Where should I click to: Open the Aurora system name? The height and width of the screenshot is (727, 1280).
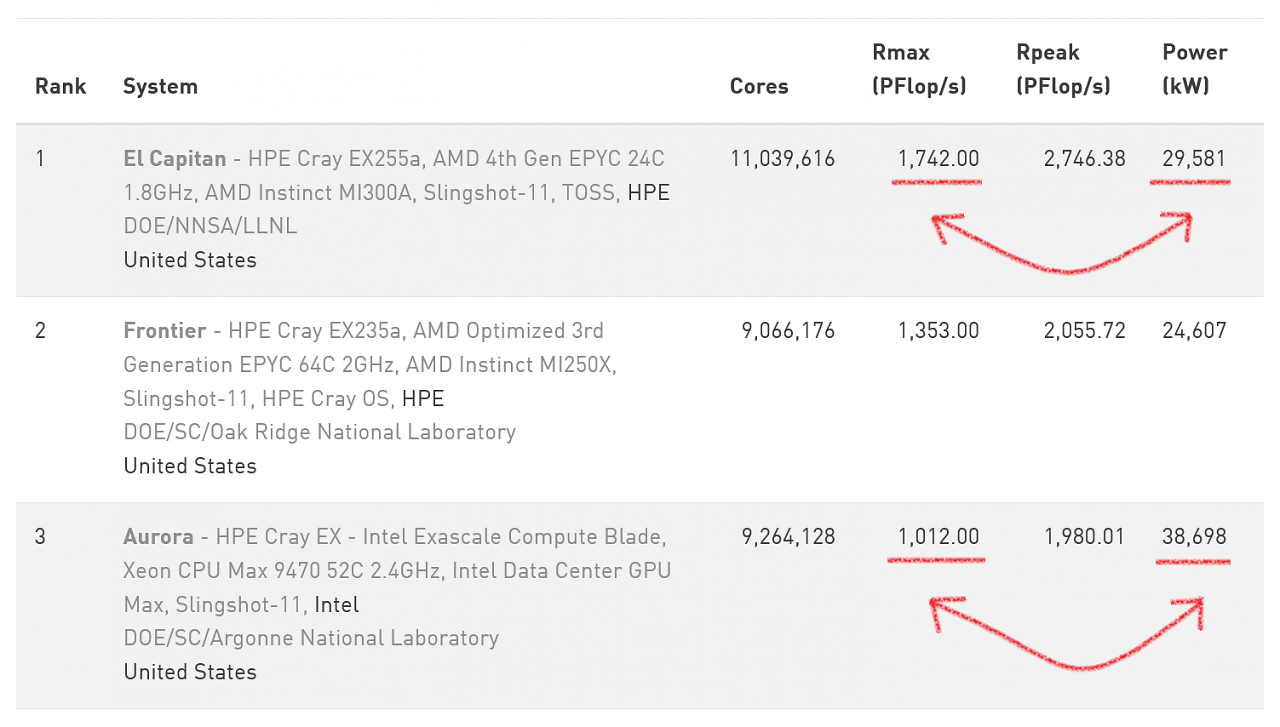click(158, 536)
